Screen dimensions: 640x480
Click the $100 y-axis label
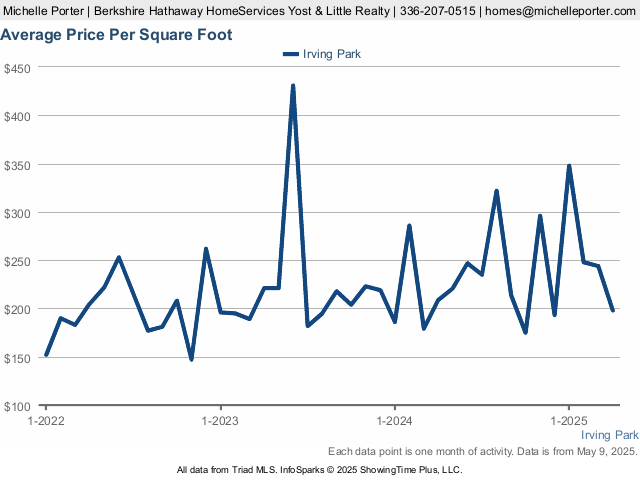click(x=17, y=407)
